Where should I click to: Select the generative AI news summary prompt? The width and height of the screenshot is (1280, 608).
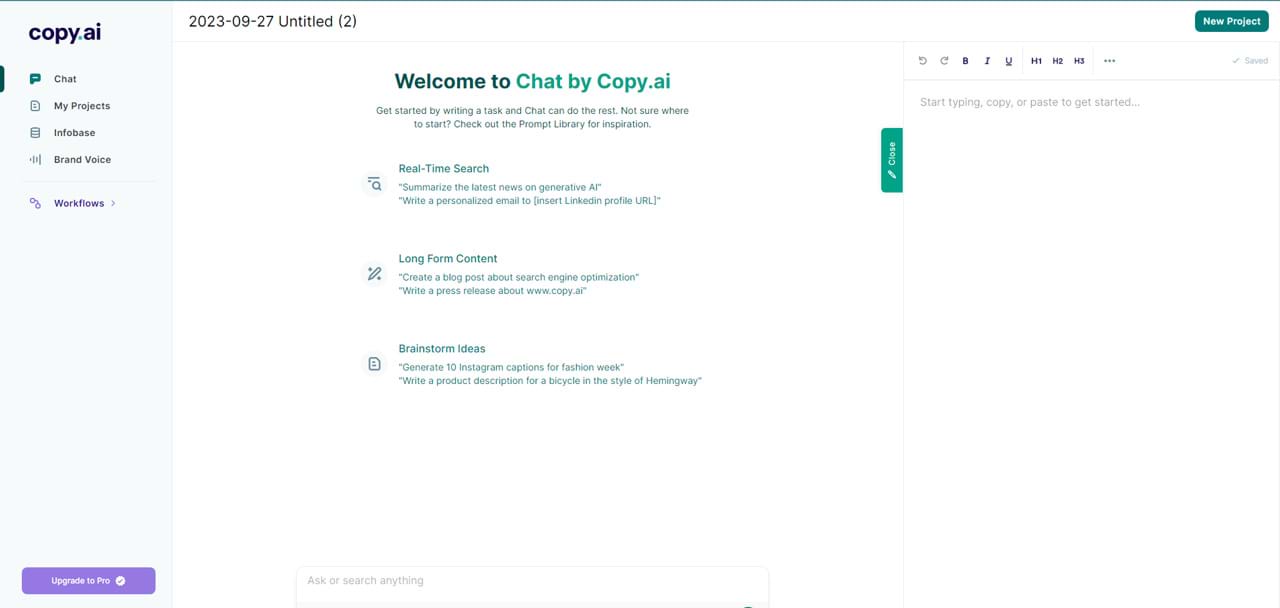[x=500, y=187]
